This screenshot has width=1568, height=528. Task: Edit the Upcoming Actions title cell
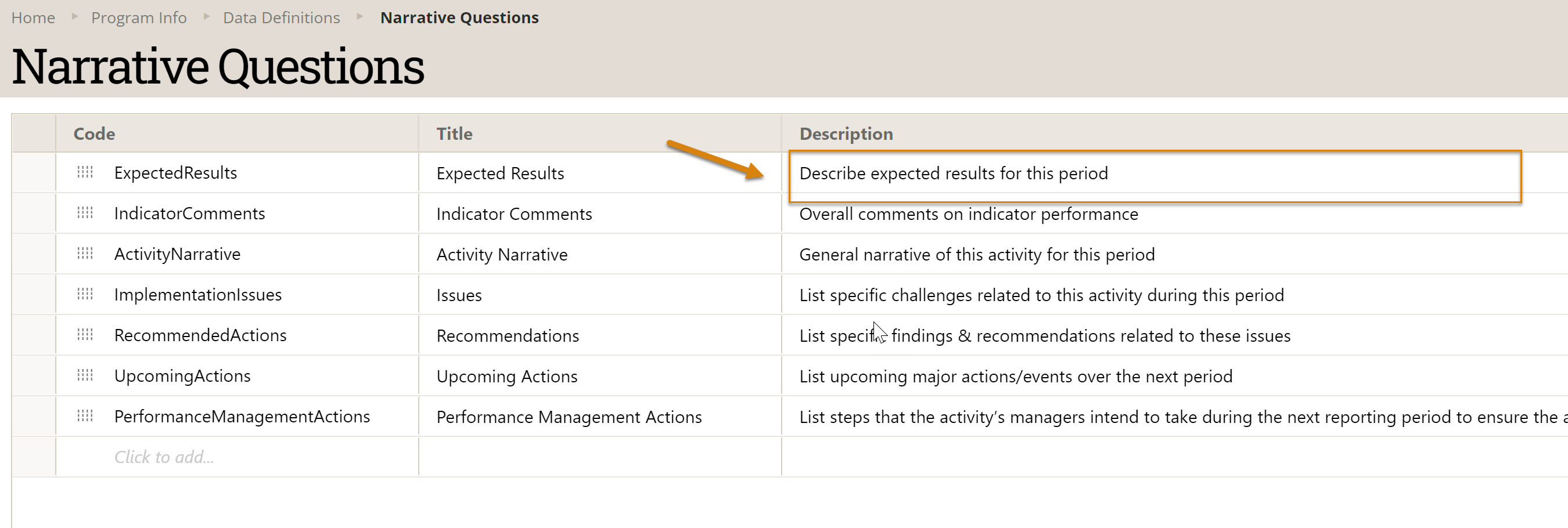tap(506, 376)
